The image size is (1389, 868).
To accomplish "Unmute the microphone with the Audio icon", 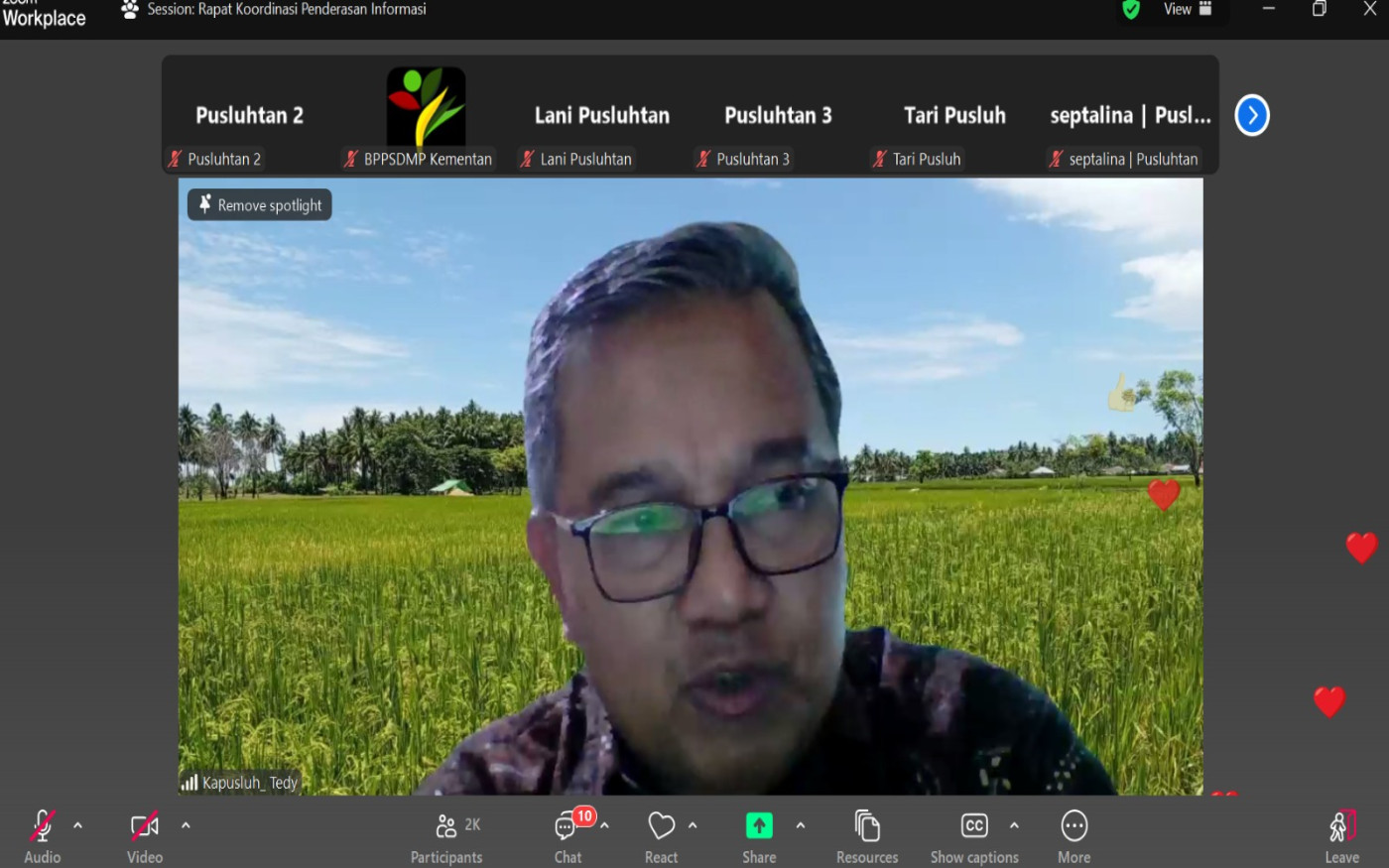I will click(42, 826).
